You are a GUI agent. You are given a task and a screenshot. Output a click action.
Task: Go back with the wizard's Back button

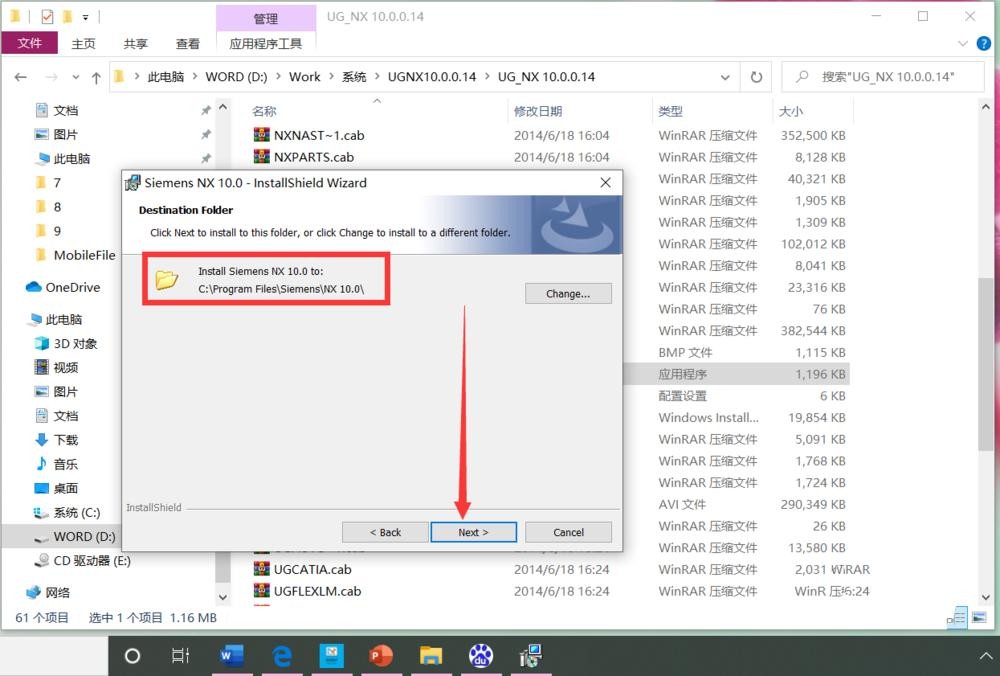click(384, 532)
